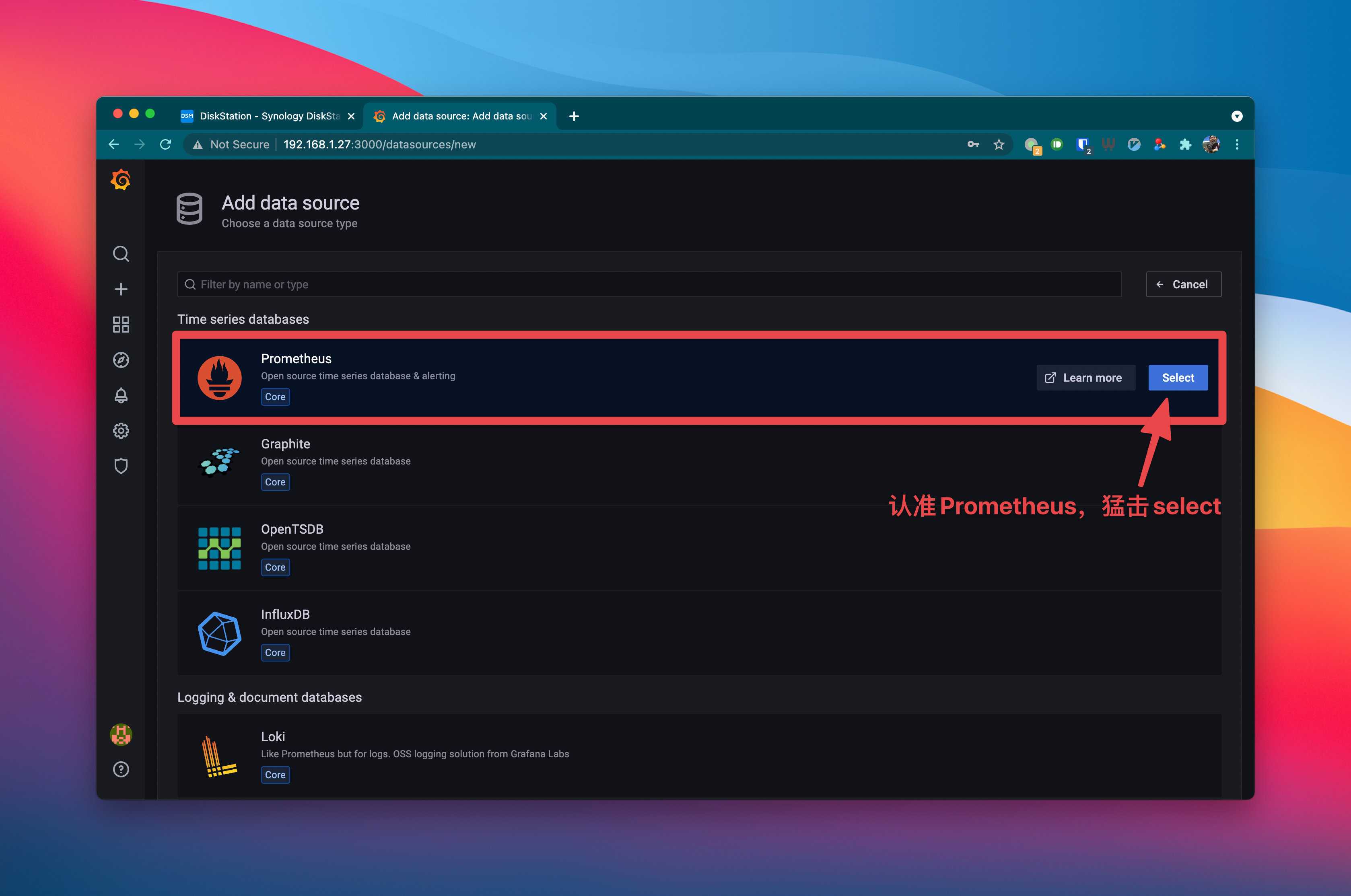Click the Core badge under Prometheus

275,397
